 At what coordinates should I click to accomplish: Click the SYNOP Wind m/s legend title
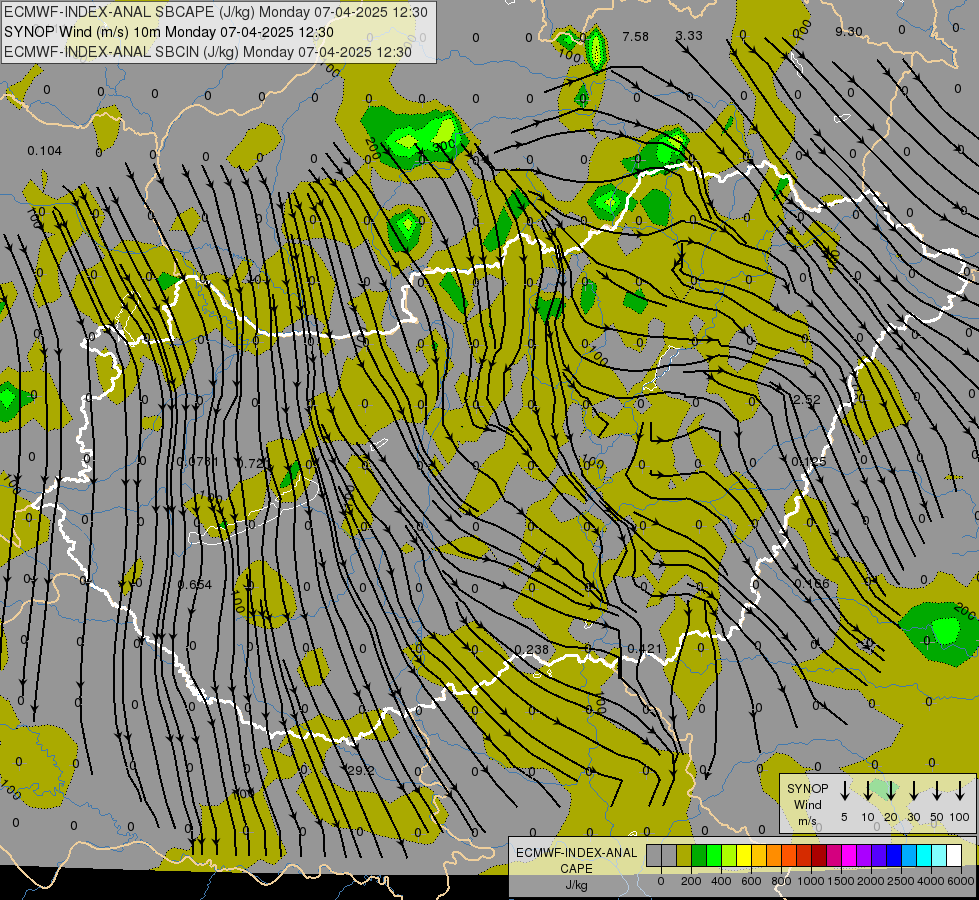(x=807, y=804)
